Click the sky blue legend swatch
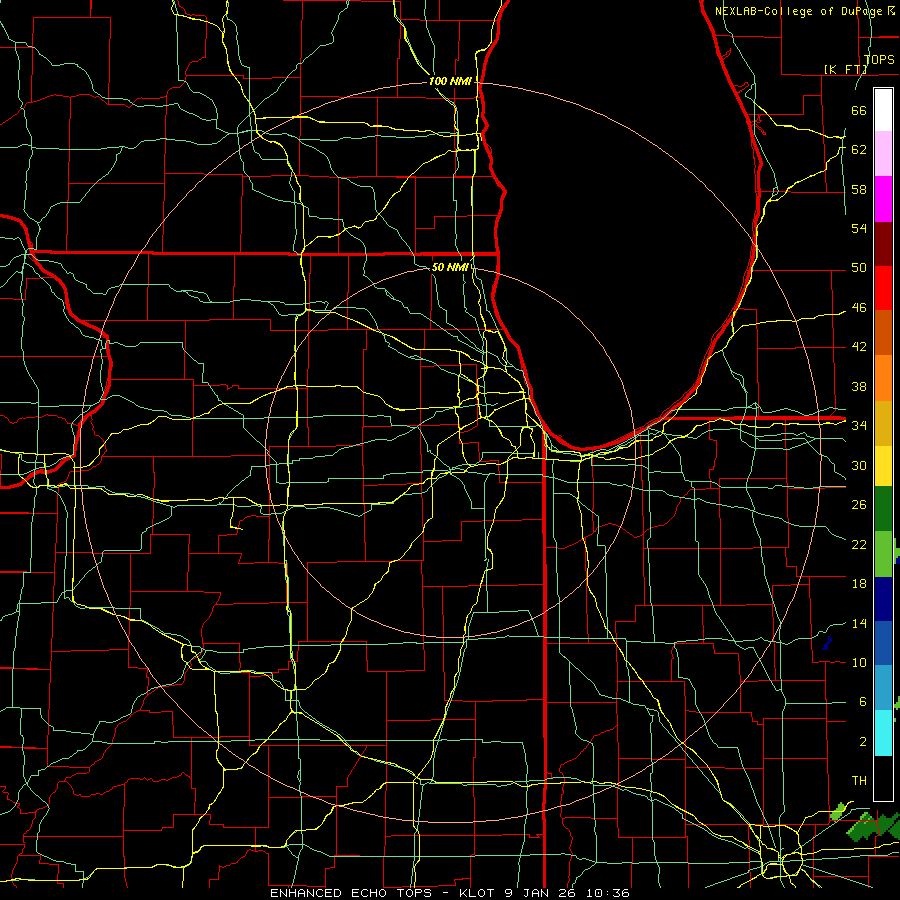Image resolution: width=900 pixels, height=900 pixels. [883, 688]
